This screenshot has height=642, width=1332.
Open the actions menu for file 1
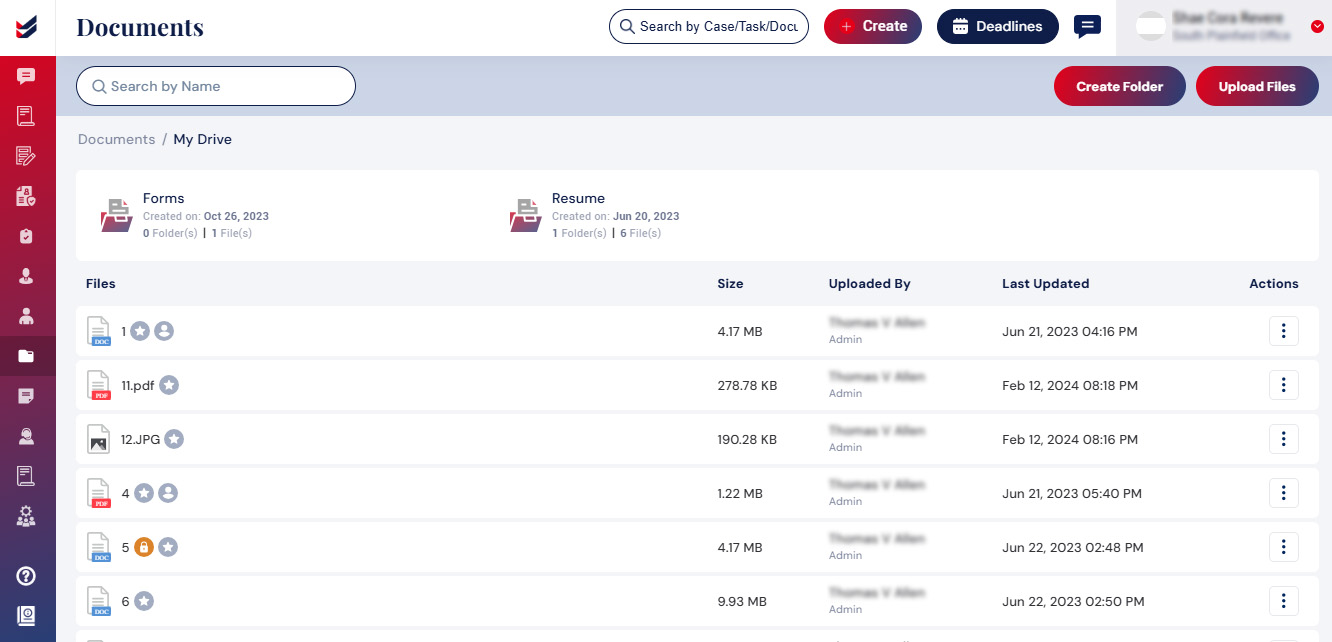[x=1284, y=331]
